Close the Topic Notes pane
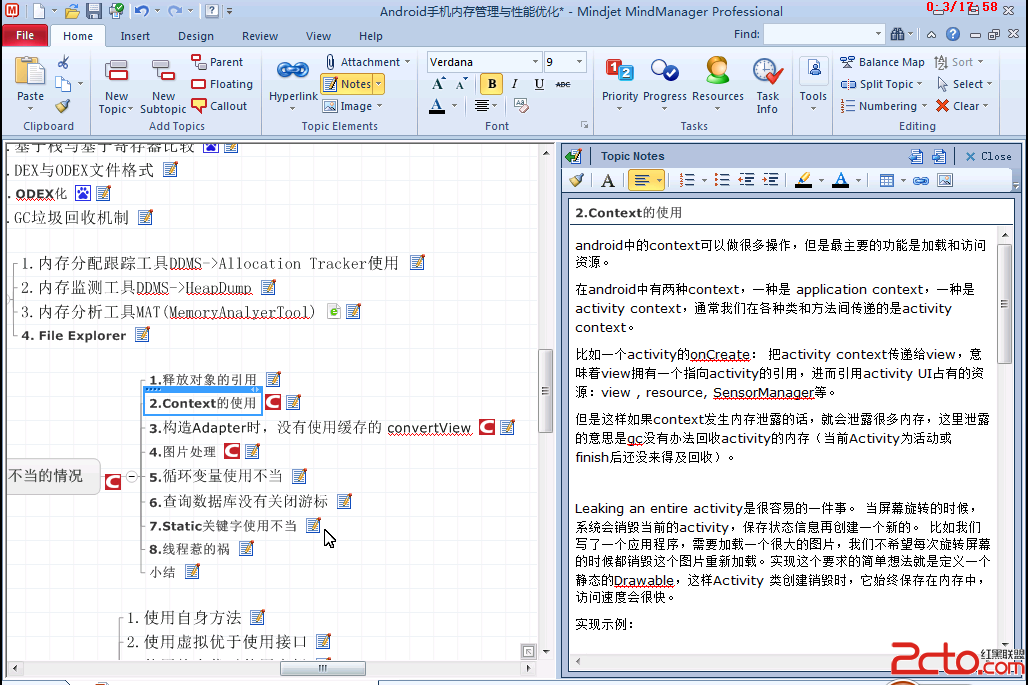The height and width of the screenshot is (685, 1028). click(x=988, y=156)
